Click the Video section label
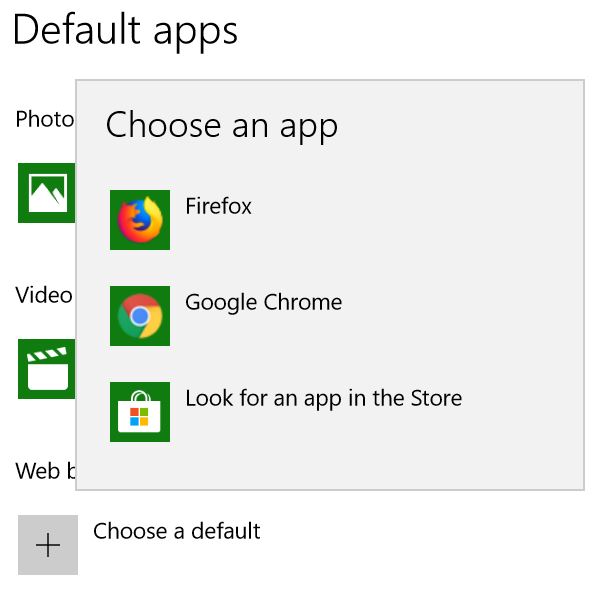The height and width of the screenshot is (611, 612). [x=44, y=295]
